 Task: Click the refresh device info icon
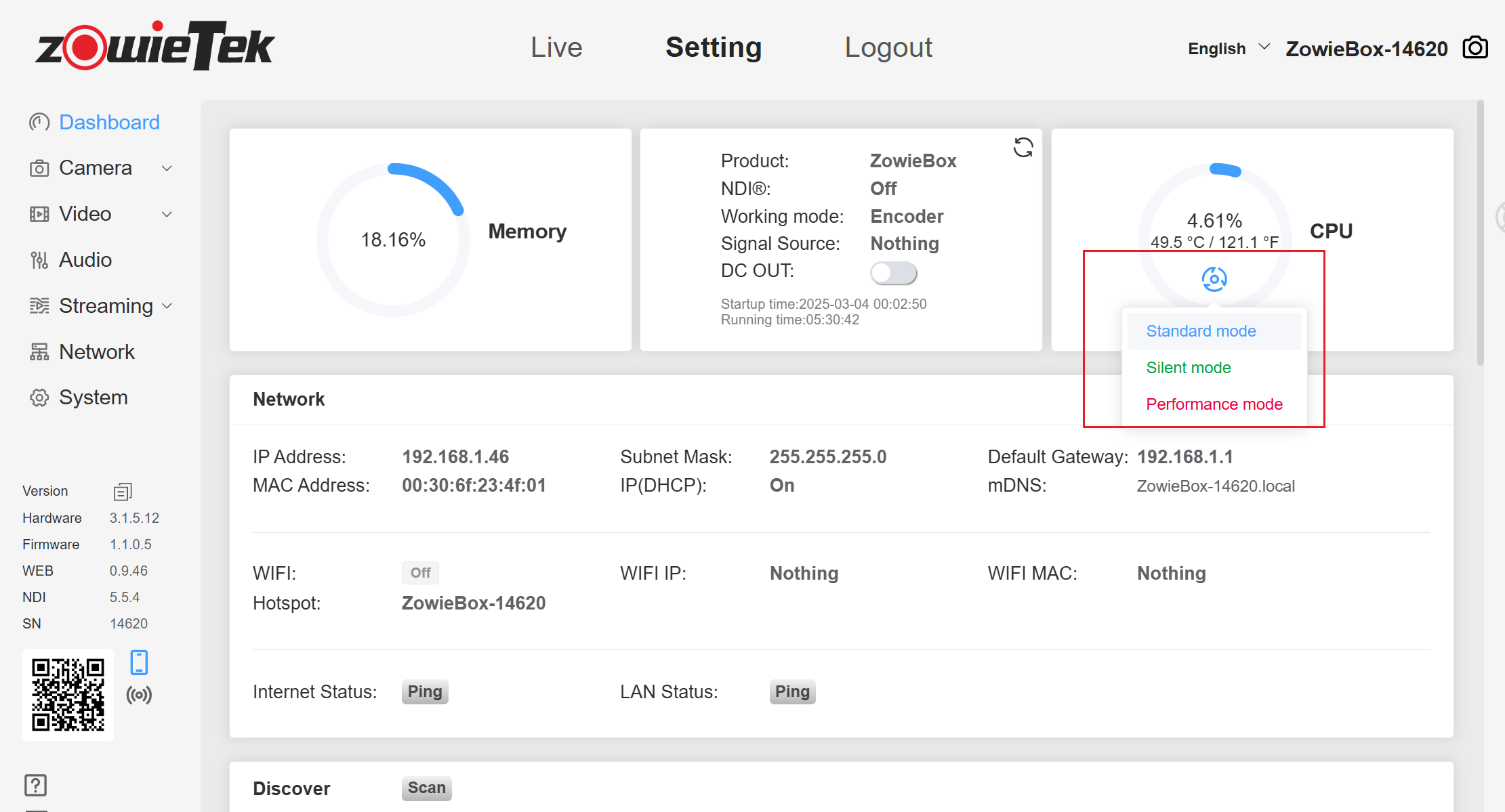coord(1023,147)
